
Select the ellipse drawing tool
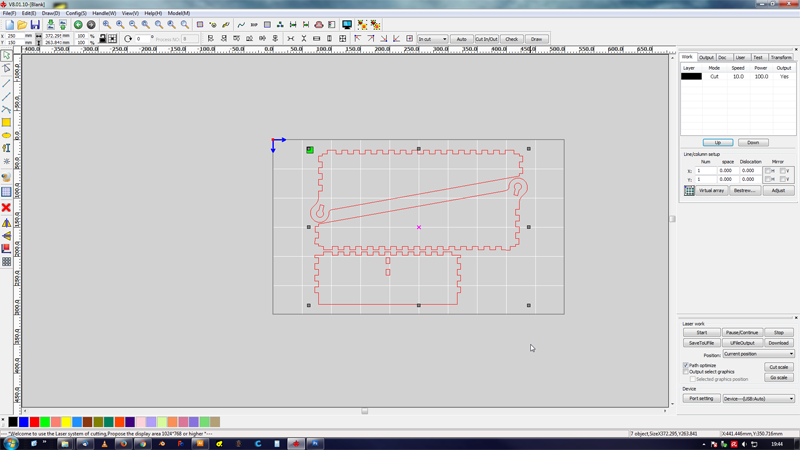(x=6, y=135)
